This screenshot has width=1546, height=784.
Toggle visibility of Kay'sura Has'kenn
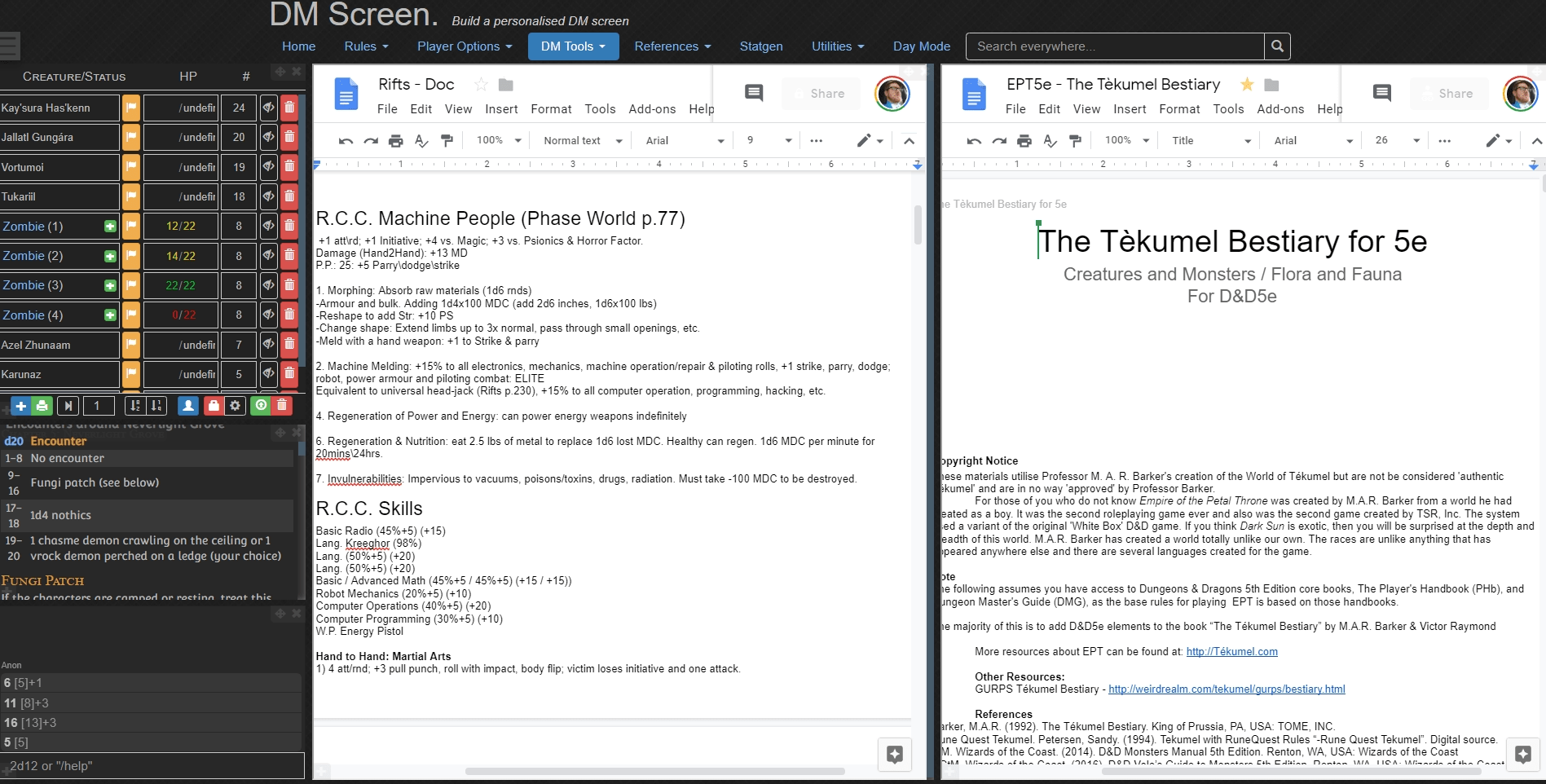[268, 108]
